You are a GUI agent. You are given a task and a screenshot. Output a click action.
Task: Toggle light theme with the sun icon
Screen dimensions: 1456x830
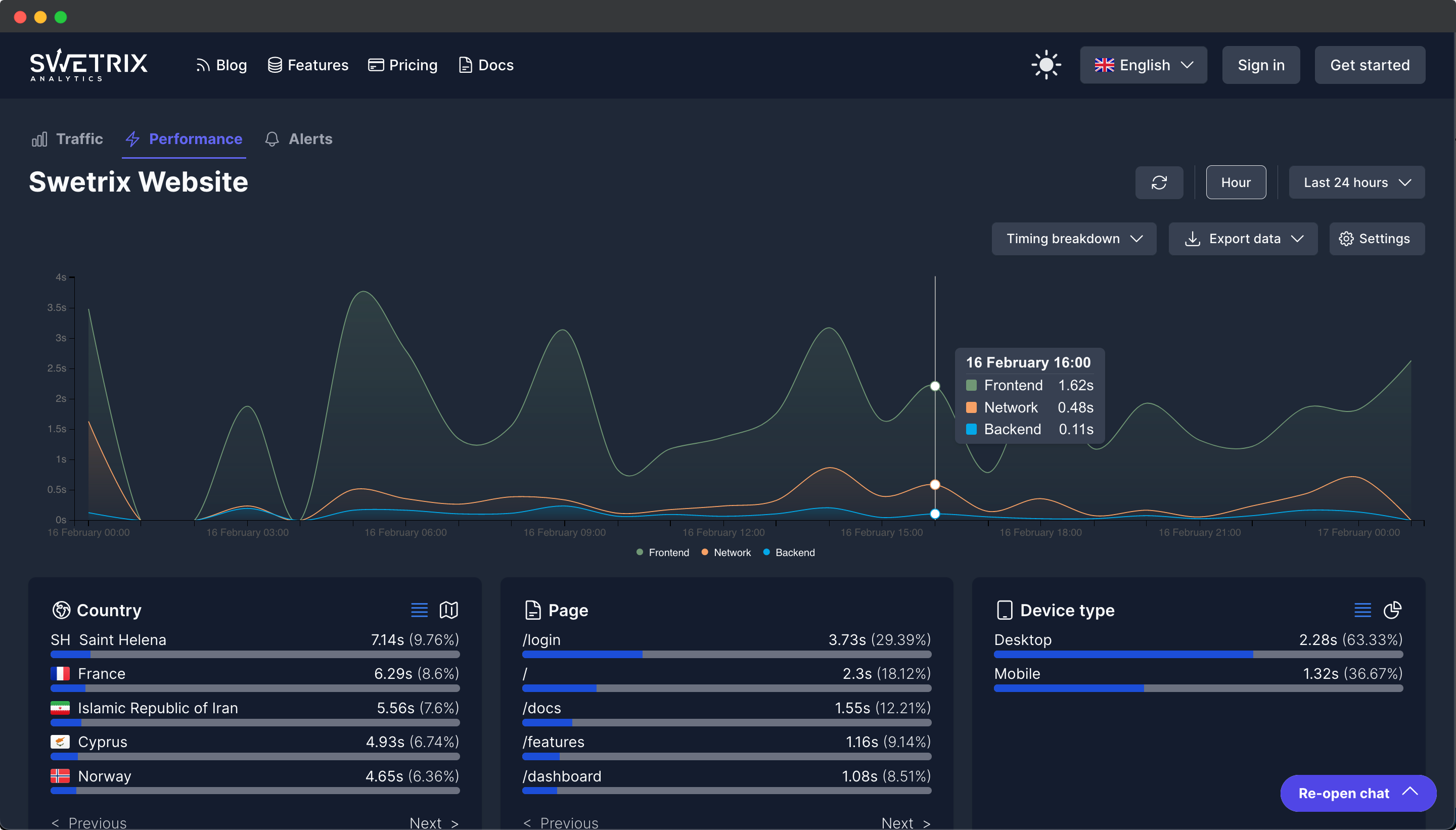(1045, 65)
